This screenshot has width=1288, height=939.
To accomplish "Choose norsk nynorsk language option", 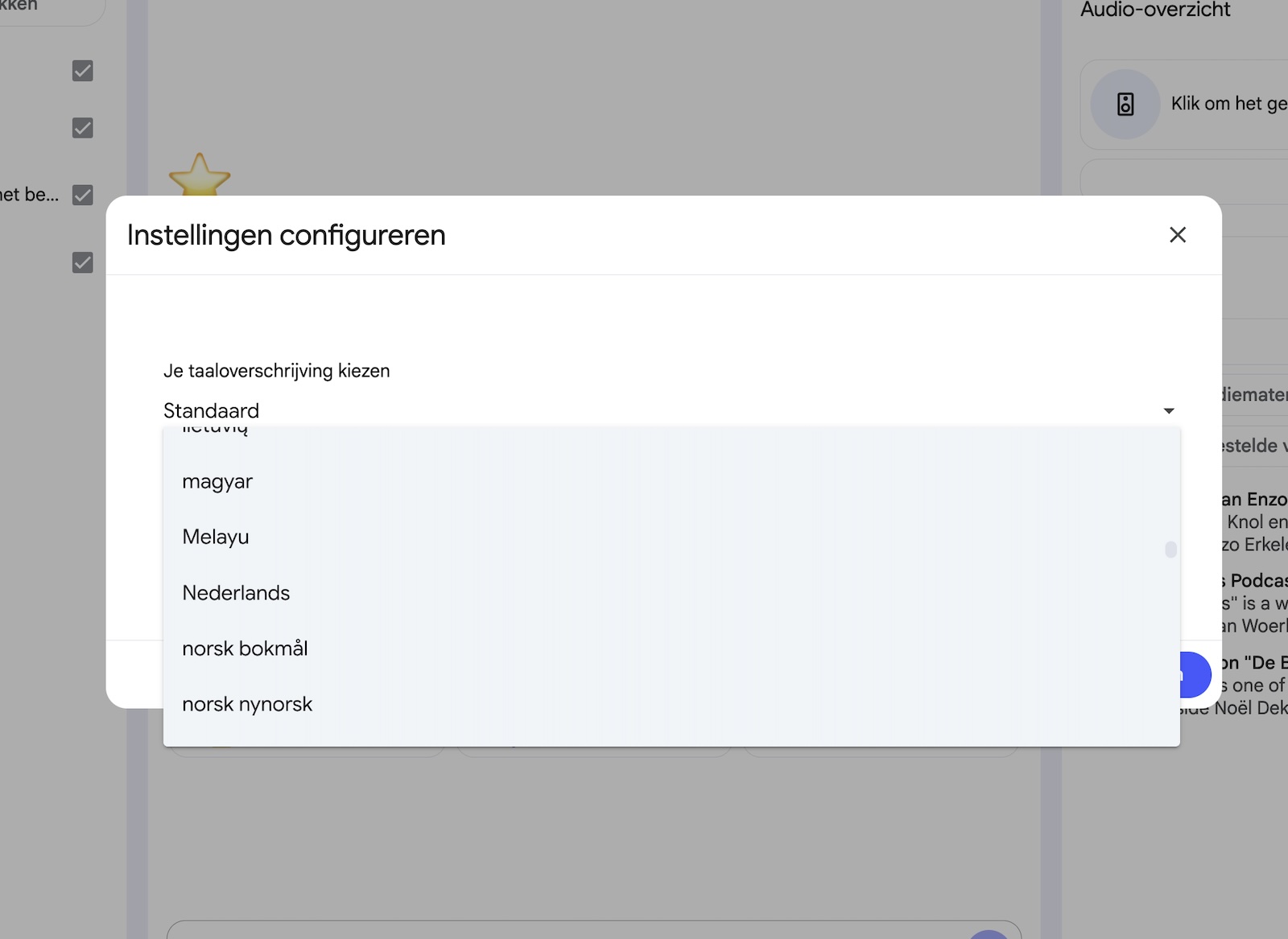I will pos(247,704).
